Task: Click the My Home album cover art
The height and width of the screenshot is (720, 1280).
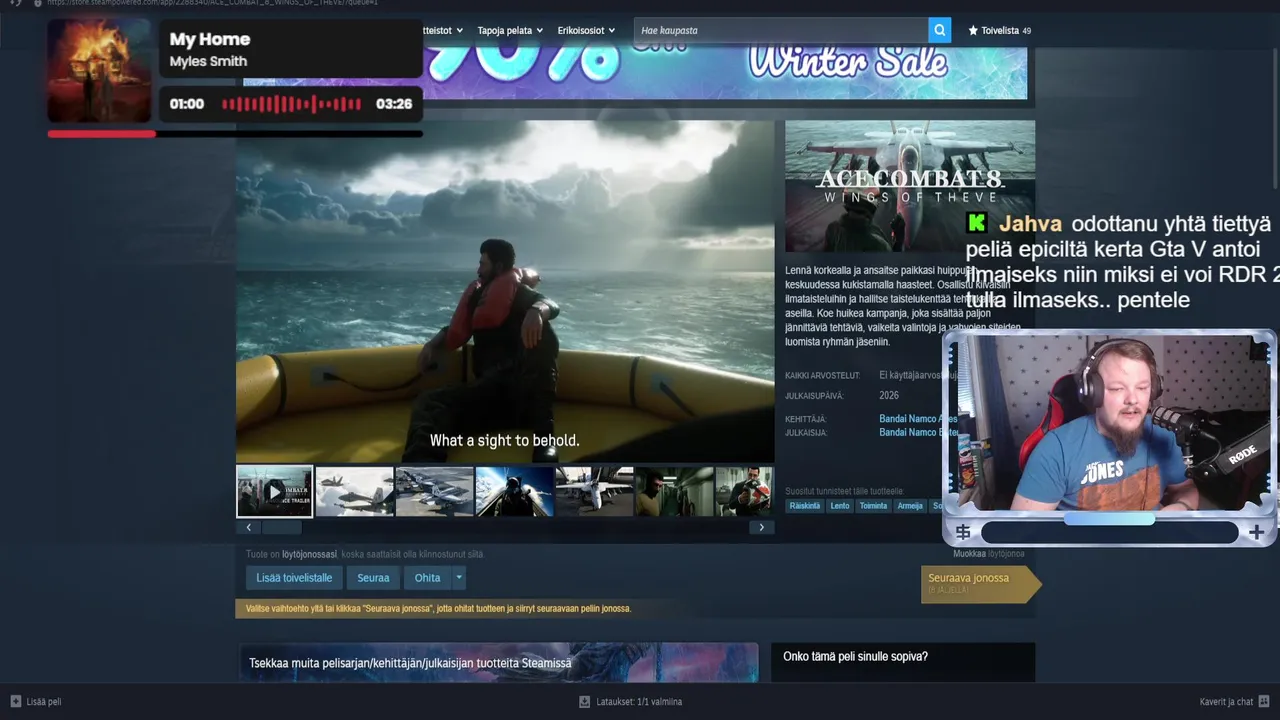Action: pos(99,70)
